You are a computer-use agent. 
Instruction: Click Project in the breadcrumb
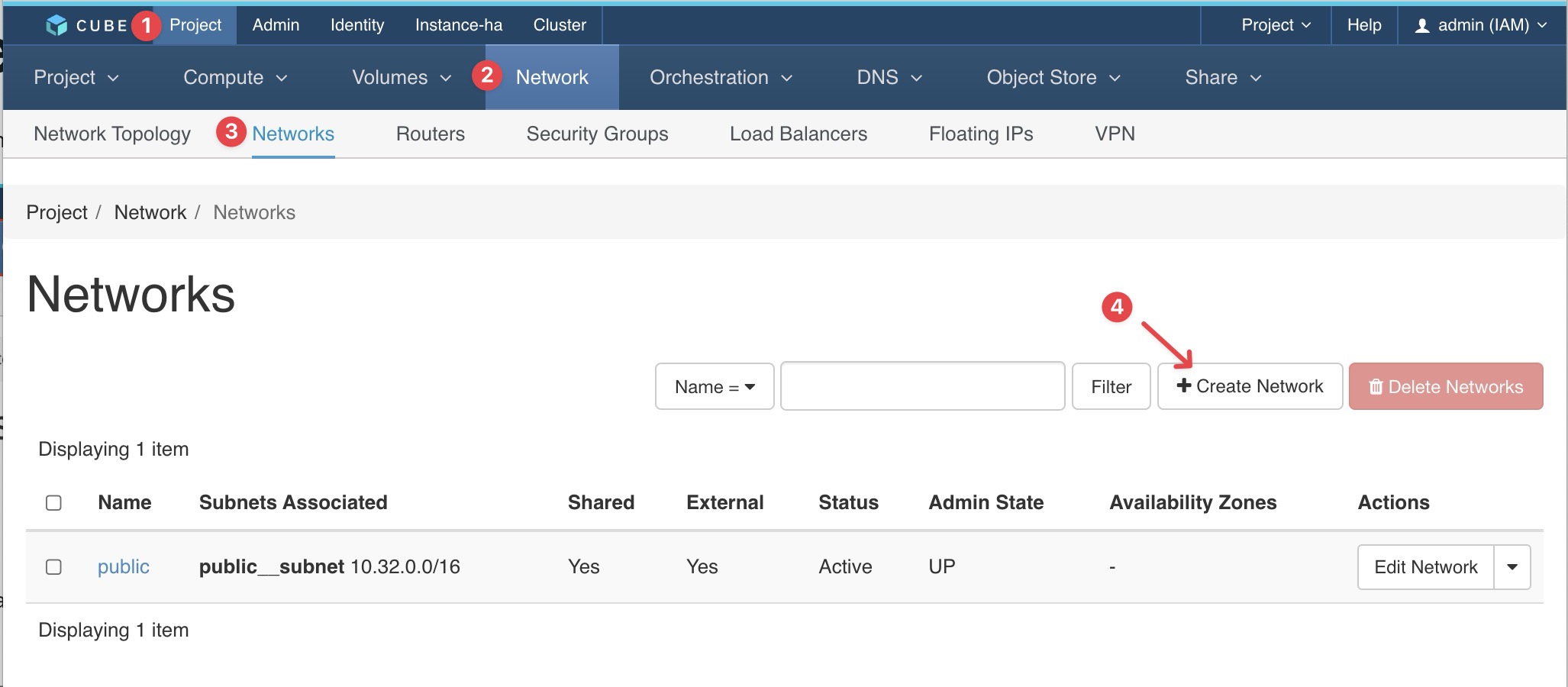57,212
